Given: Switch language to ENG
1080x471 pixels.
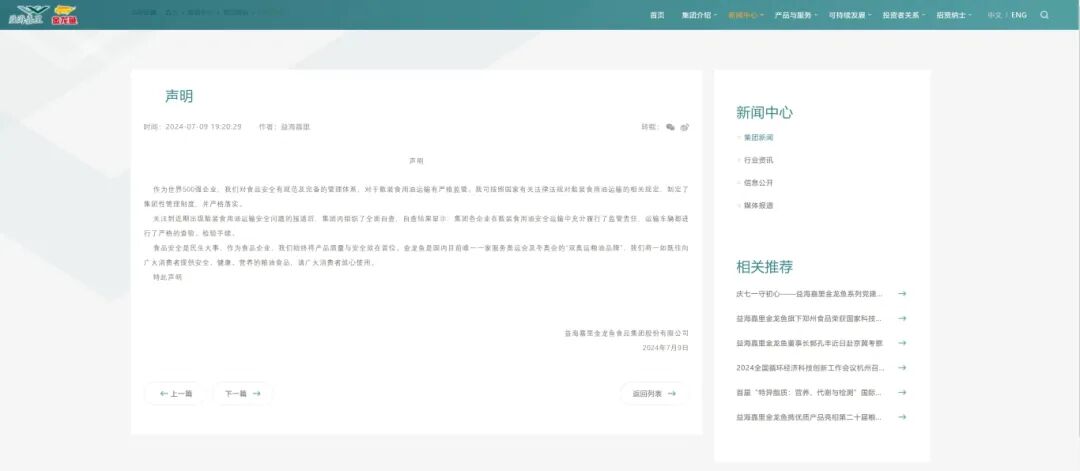Looking at the screenshot, I should (1019, 14).
